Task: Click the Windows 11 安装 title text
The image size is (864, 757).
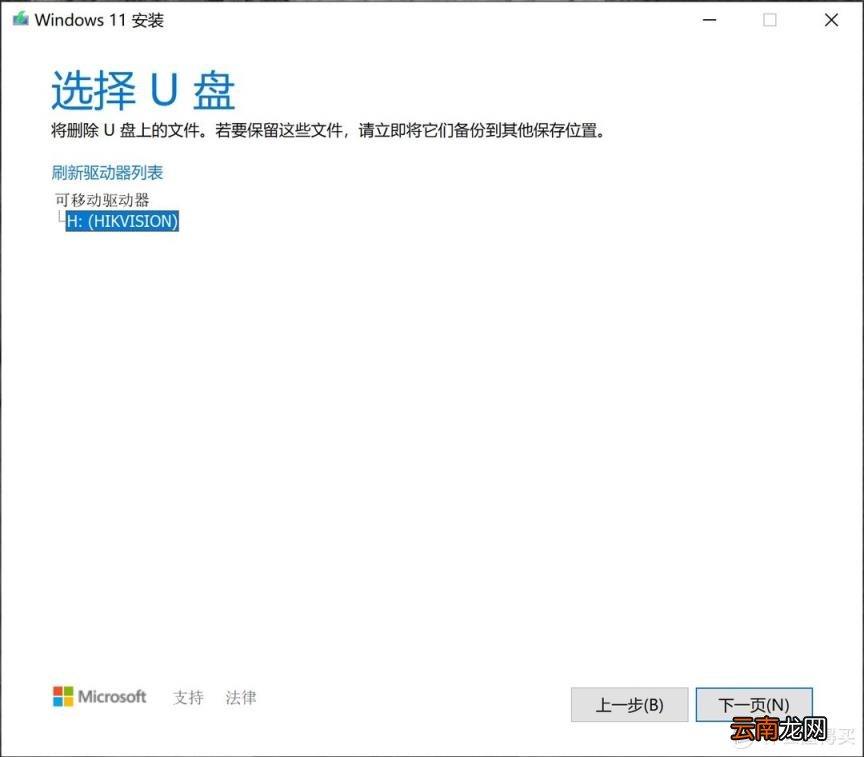Action: [99, 20]
